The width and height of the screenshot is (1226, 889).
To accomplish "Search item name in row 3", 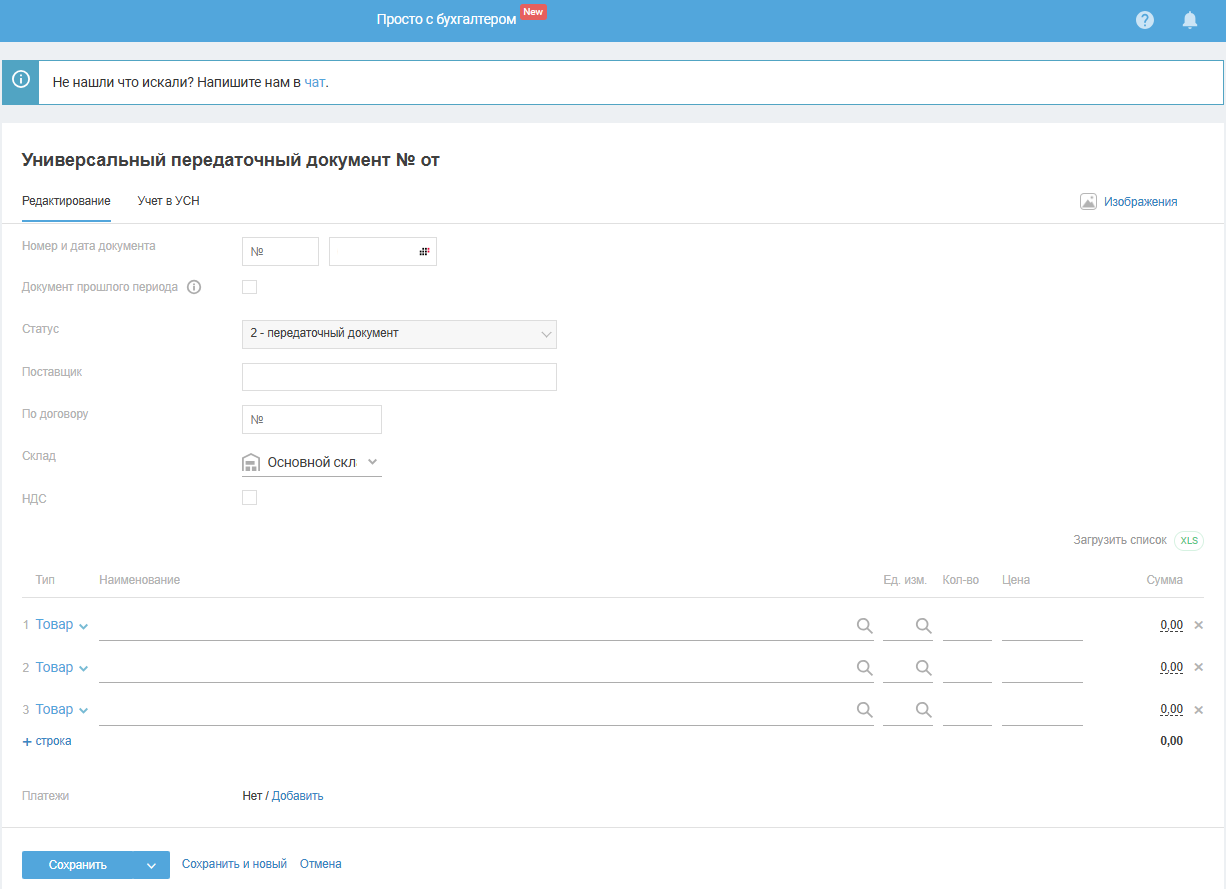I will tap(864, 709).
